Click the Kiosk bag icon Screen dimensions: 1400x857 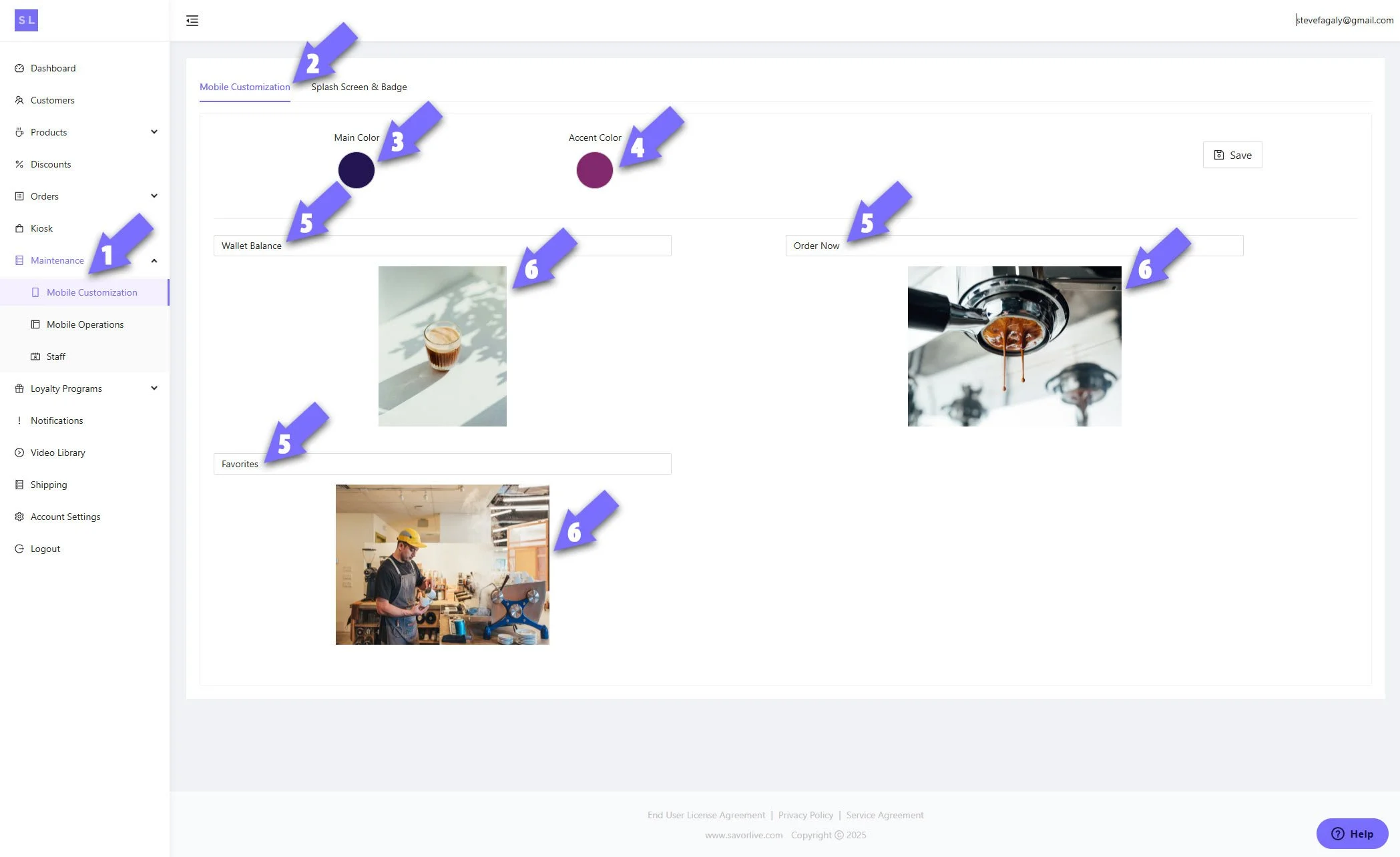click(19, 228)
